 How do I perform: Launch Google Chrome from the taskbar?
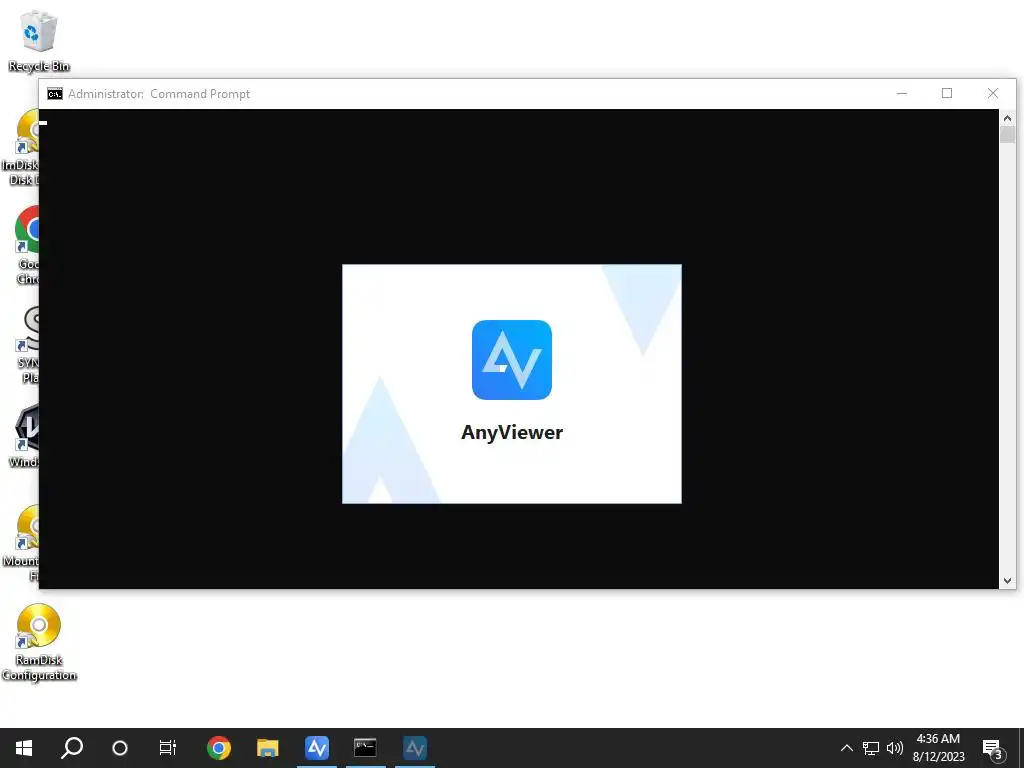(x=219, y=748)
